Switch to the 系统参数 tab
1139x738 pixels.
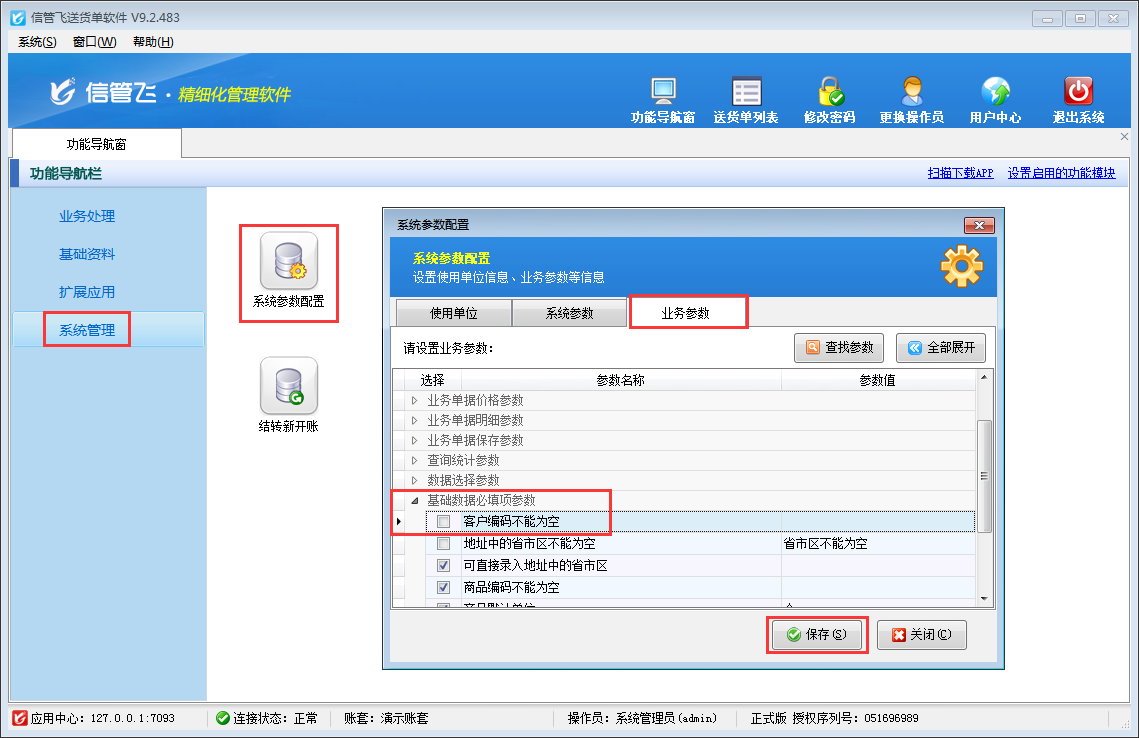(x=570, y=313)
